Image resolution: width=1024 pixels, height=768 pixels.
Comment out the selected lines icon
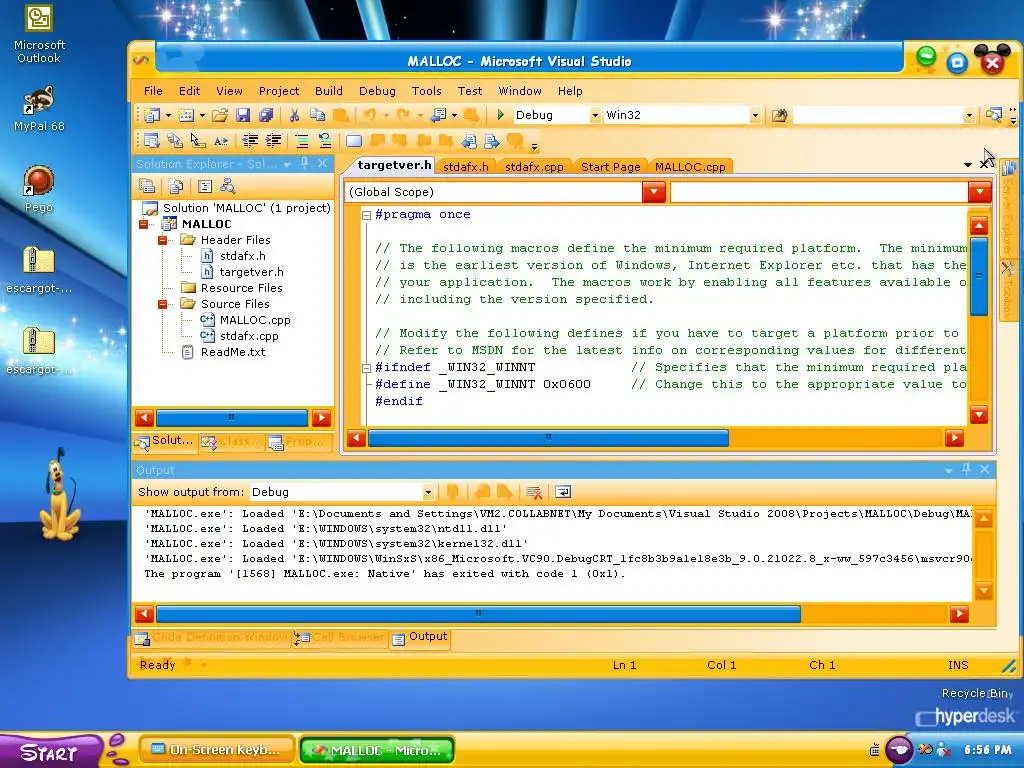click(301, 140)
